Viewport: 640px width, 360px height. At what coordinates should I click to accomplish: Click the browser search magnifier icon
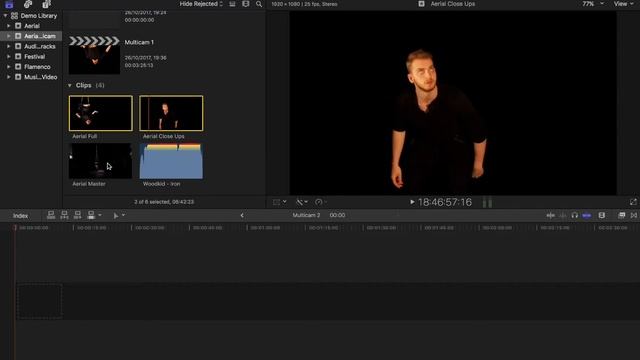coord(259,4)
